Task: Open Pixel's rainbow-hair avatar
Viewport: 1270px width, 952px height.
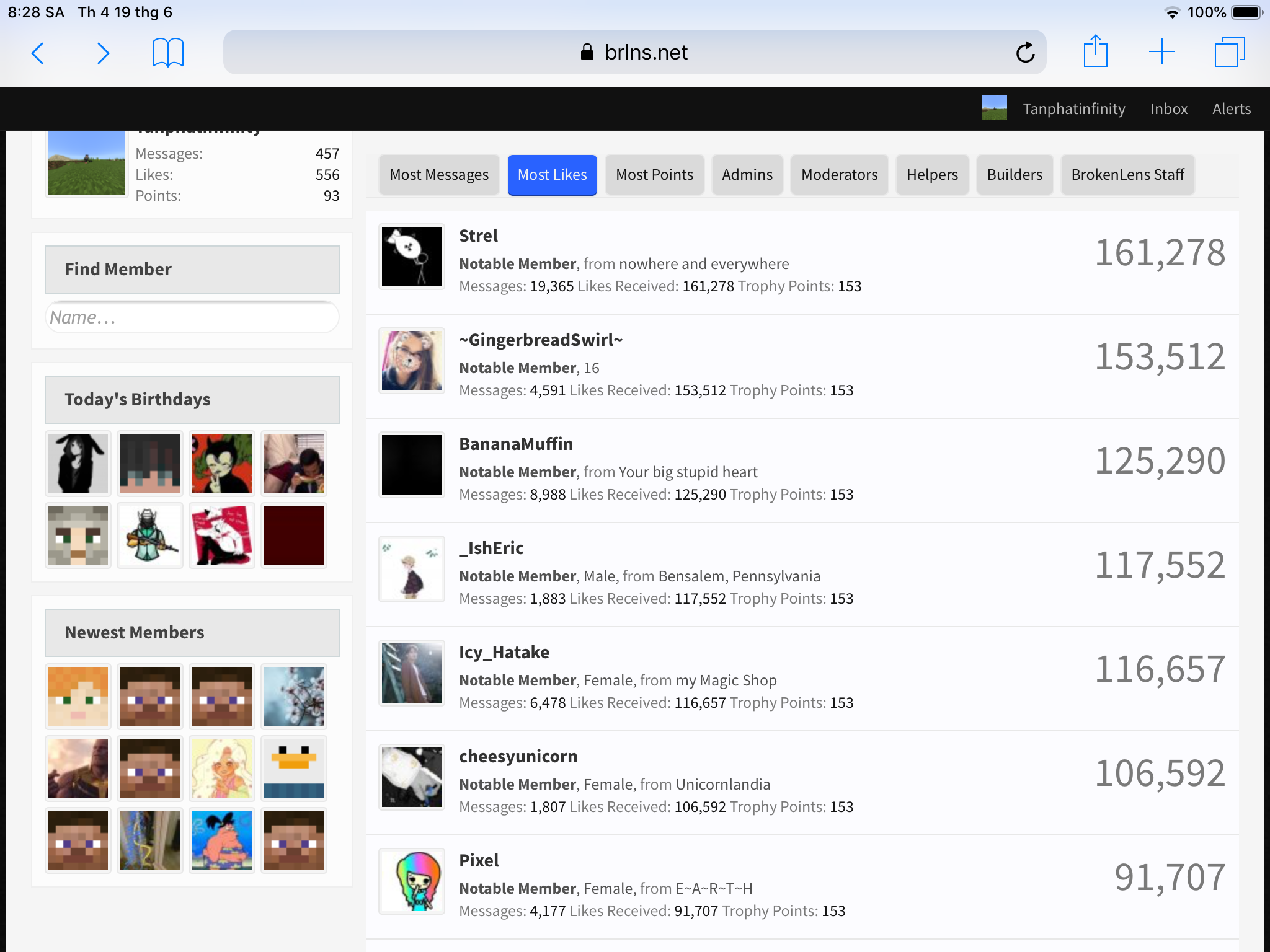Action: point(412,881)
